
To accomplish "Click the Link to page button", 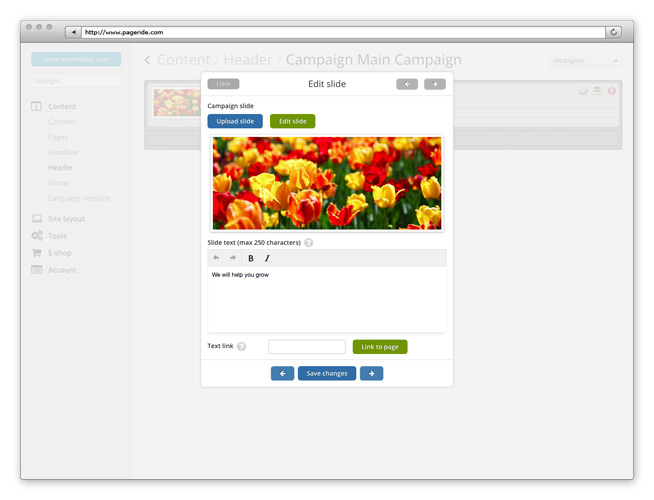I will tap(380, 347).
